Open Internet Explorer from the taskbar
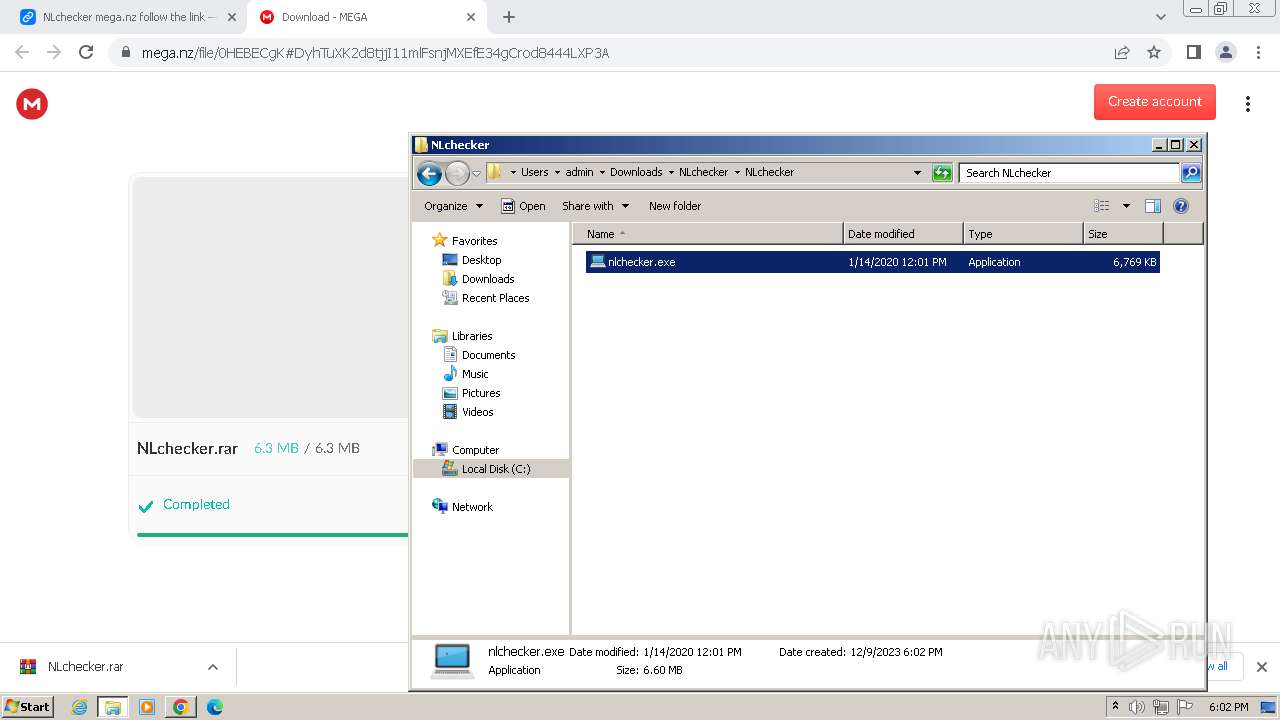This screenshot has width=1280, height=720. (x=80, y=707)
